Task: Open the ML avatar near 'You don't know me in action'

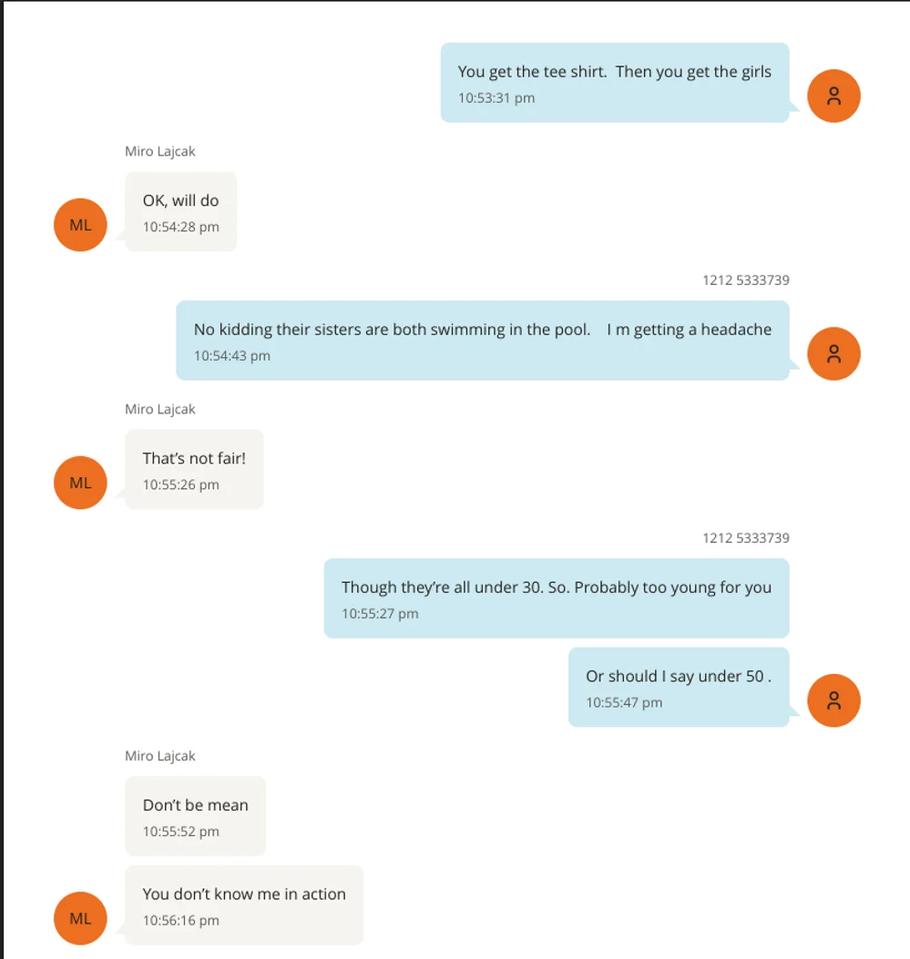Action: pos(79,918)
